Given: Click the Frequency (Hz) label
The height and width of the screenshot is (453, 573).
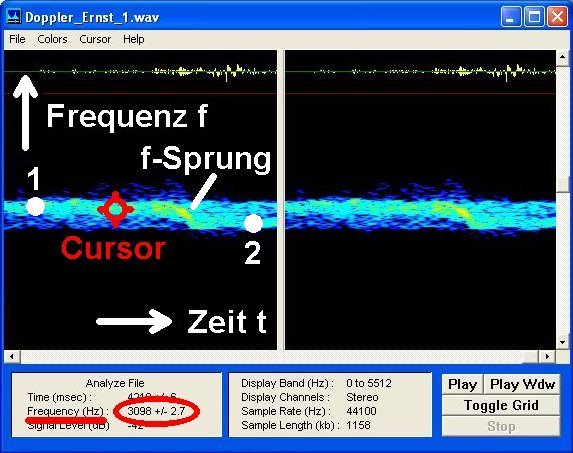Looking at the screenshot, I should coord(68,411).
